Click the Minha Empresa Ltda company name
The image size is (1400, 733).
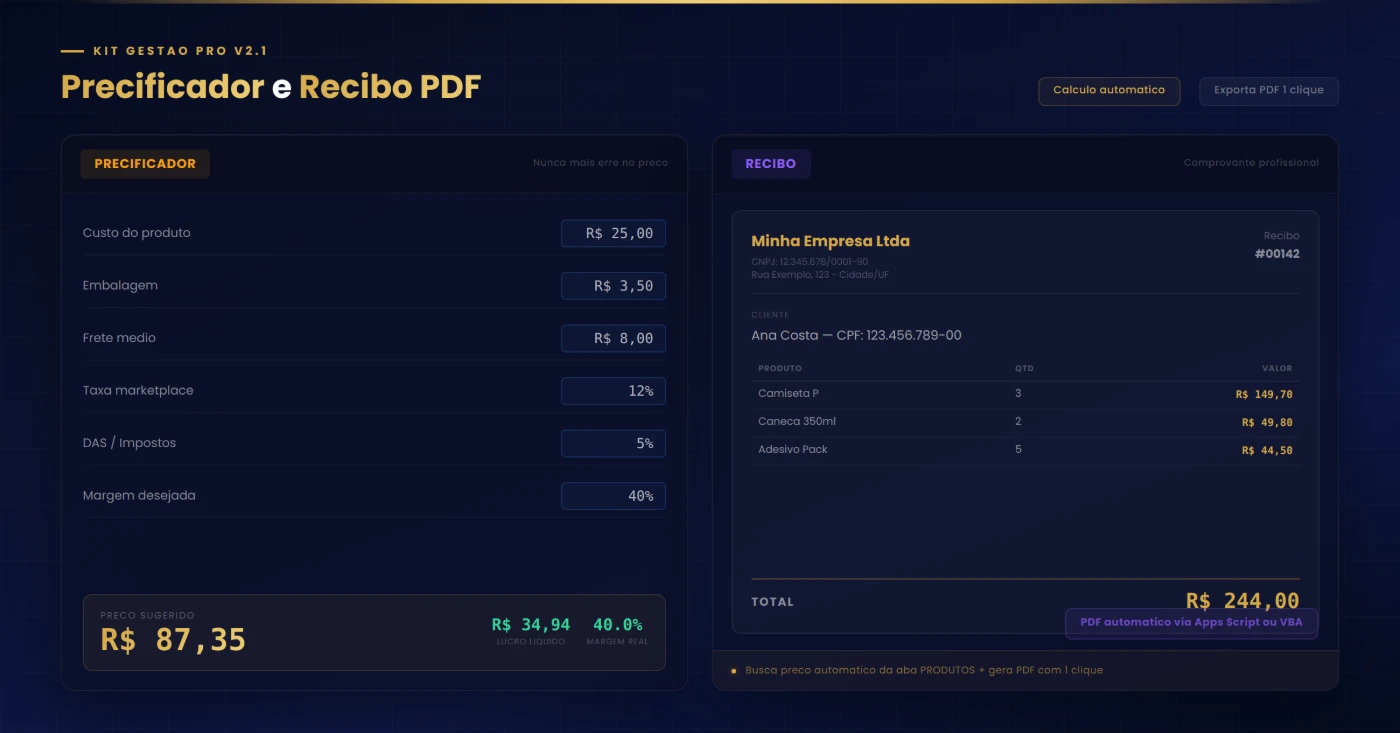click(830, 241)
